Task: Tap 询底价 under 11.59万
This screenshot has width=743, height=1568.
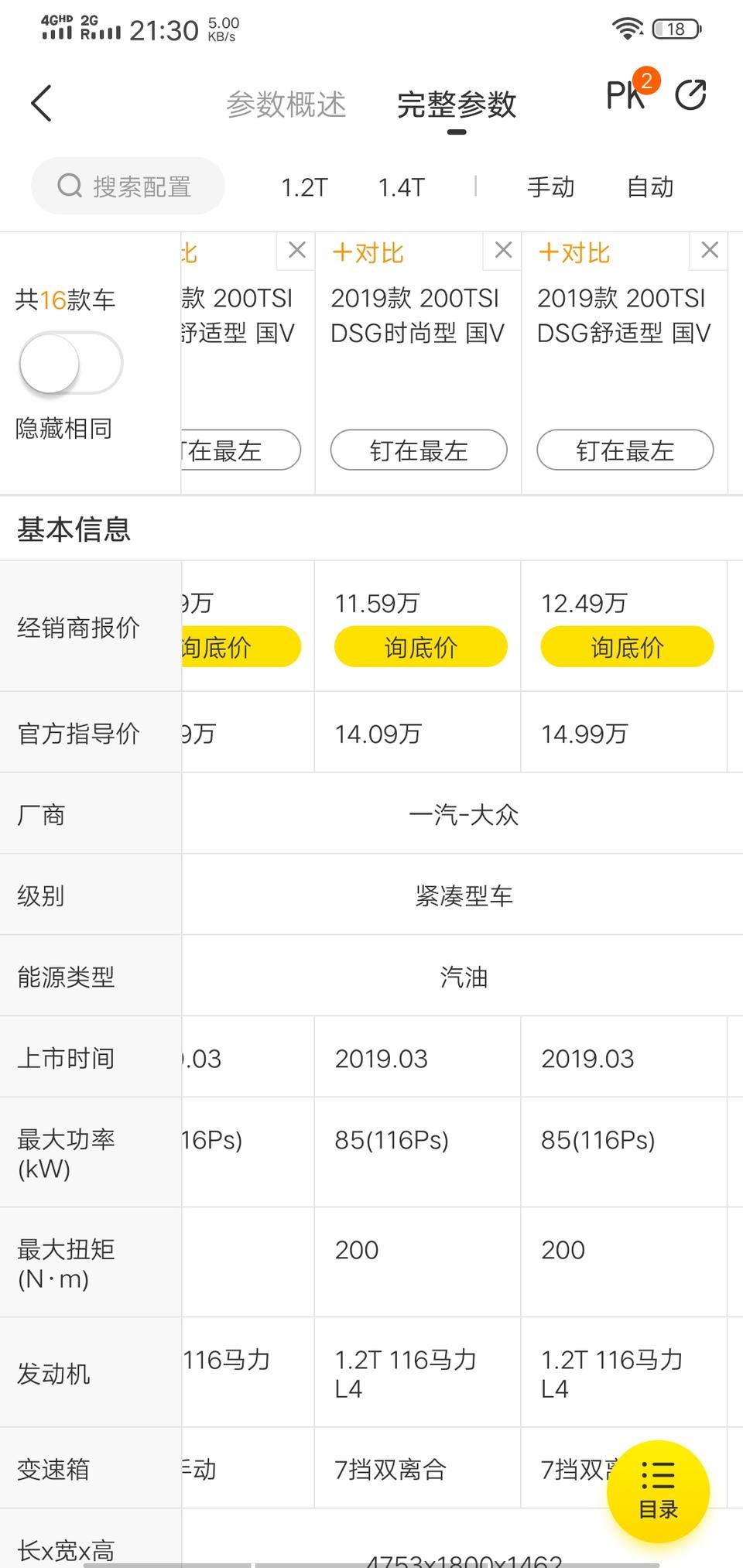Action: [x=420, y=646]
